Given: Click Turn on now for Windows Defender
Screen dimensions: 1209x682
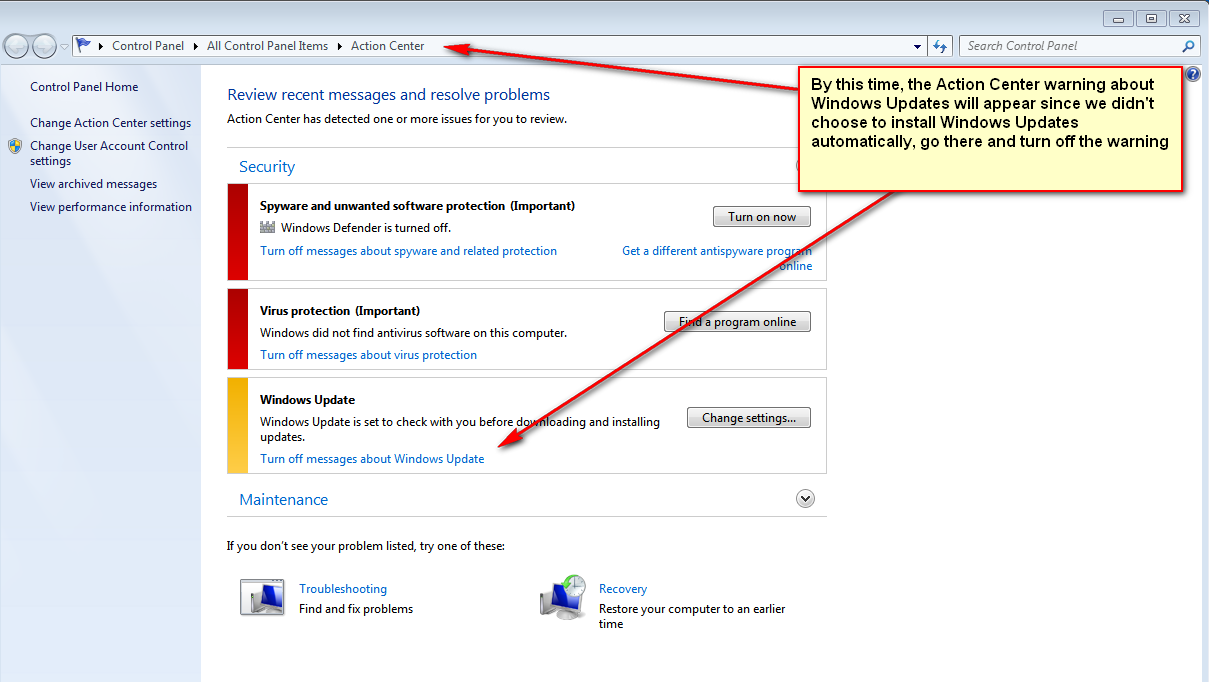Looking at the screenshot, I should click(762, 217).
